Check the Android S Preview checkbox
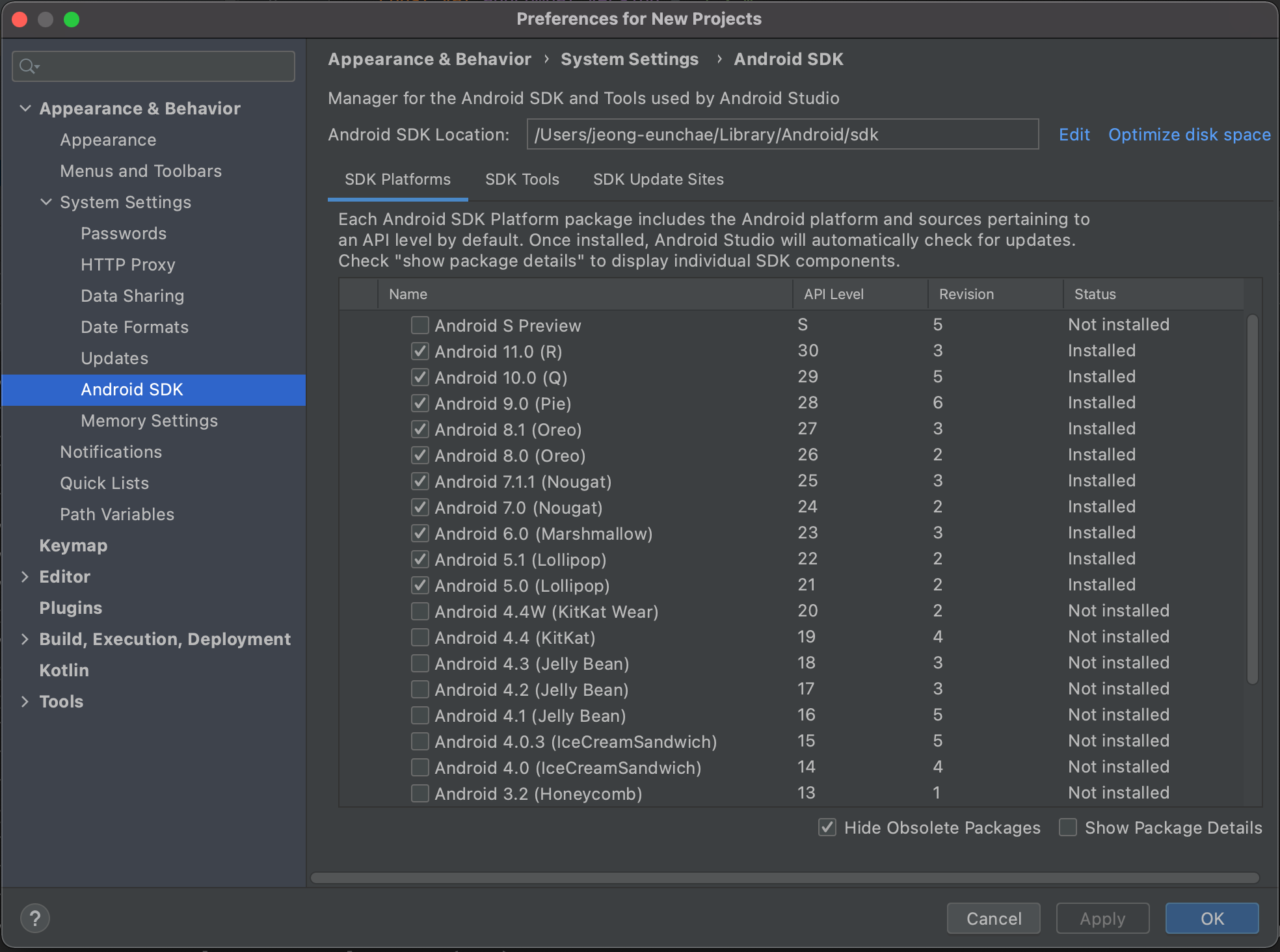The image size is (1280, 952). (420, 325)
